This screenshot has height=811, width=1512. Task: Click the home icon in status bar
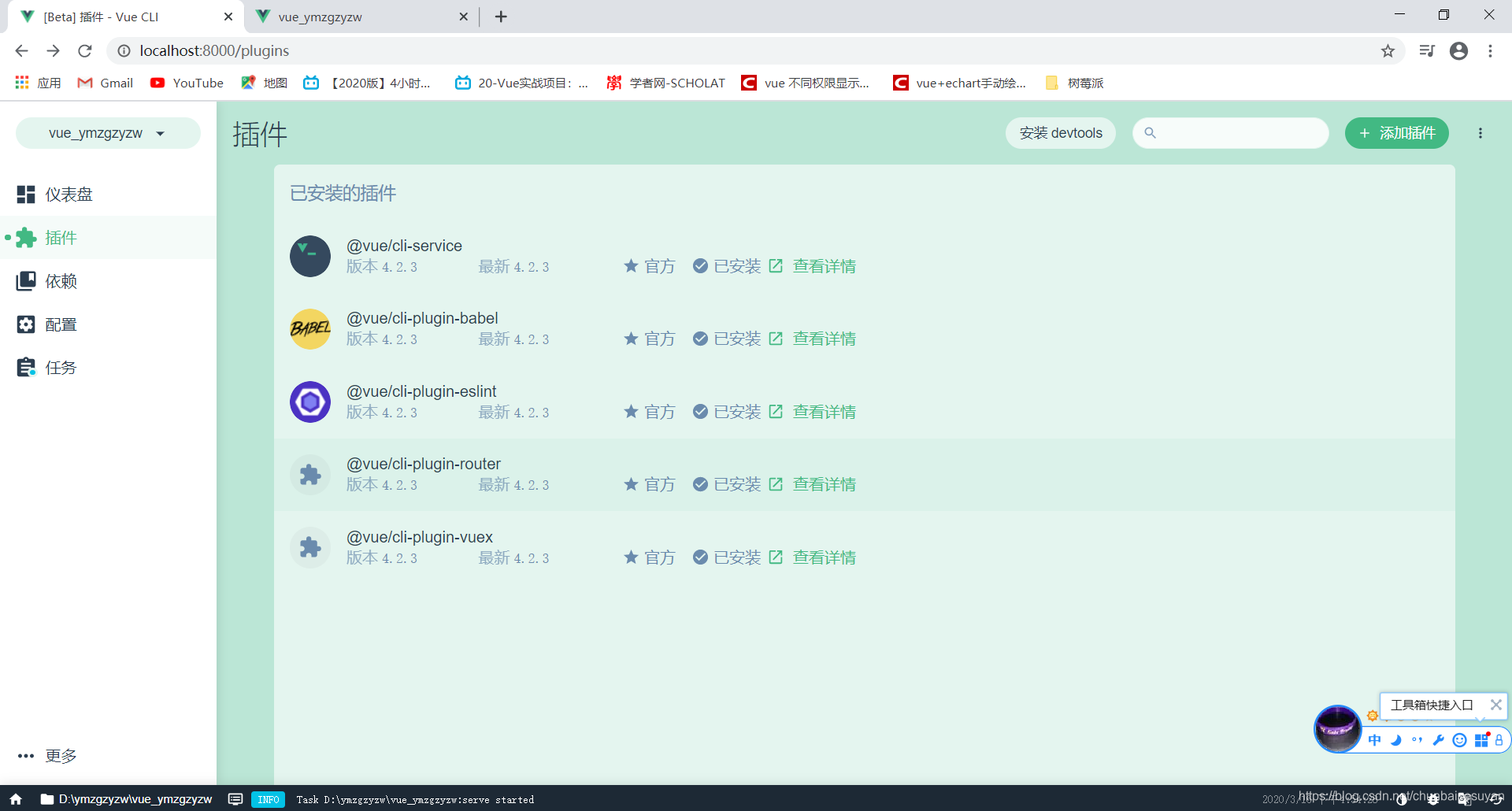coord(16,799)
